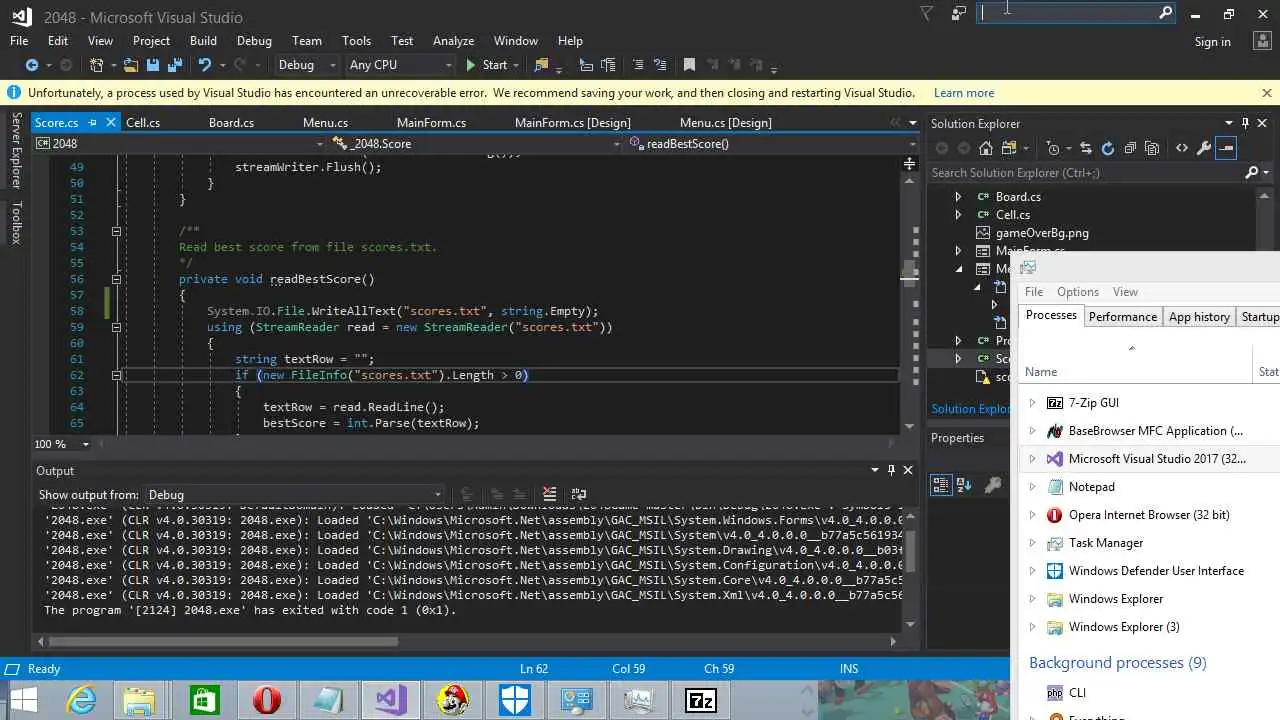Switch to the Board.cs tab
Screen dimensions: 1280x720
pos(231,122)
